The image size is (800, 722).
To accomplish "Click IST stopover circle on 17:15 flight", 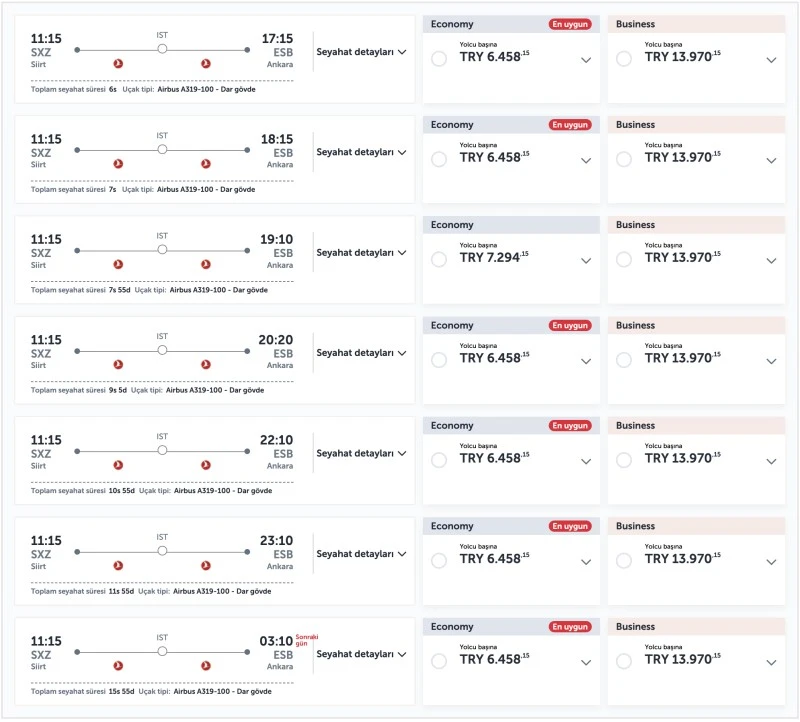I will coord(162,49).
